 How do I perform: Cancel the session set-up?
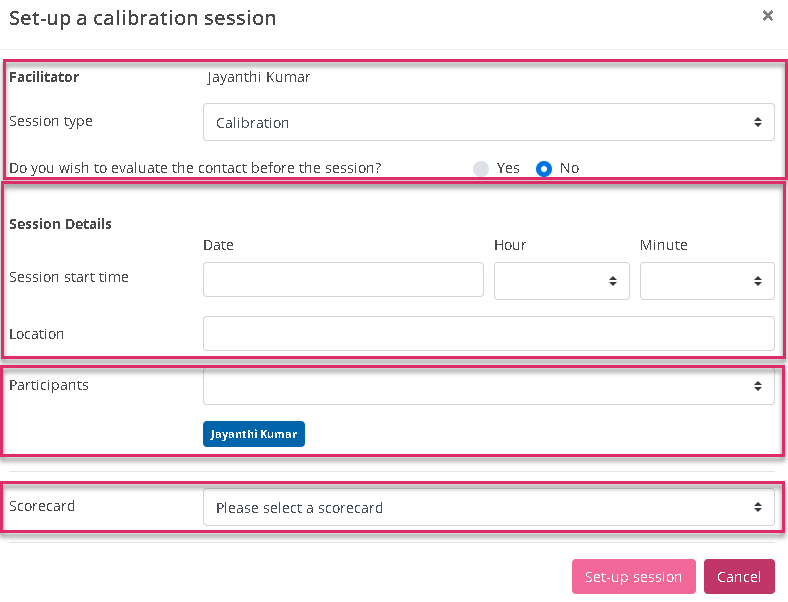(x=739, y=577)
